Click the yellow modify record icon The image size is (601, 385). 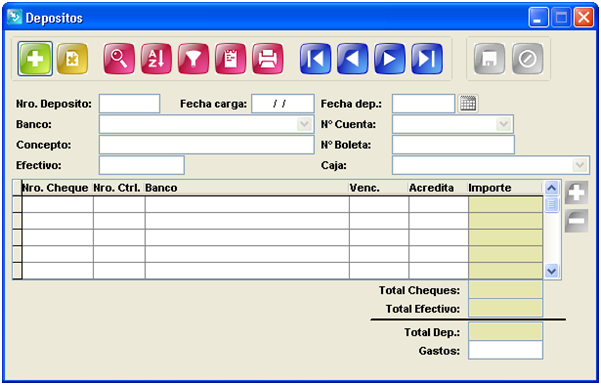coord(72,59)
